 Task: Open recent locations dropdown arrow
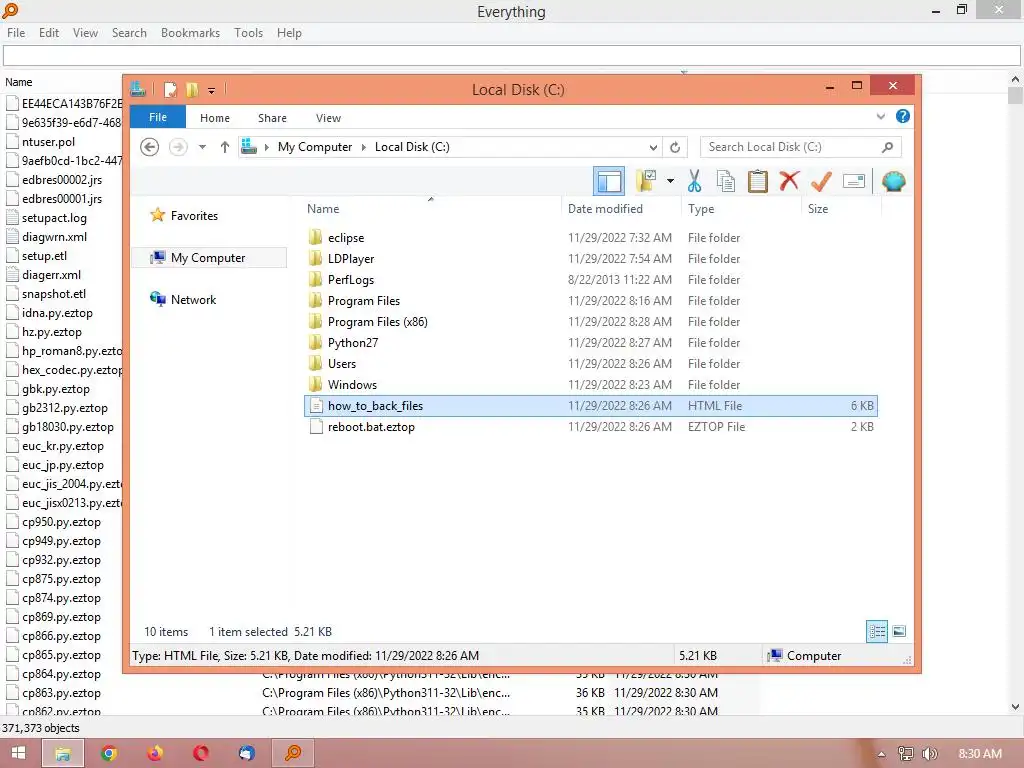pyautogui.click(x=202, y=147)
